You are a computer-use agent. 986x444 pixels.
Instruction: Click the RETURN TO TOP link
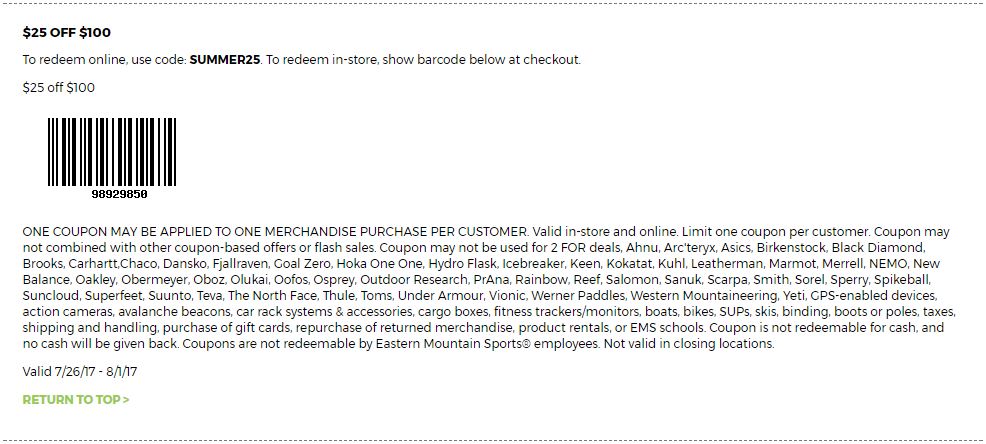pos(70,399)
